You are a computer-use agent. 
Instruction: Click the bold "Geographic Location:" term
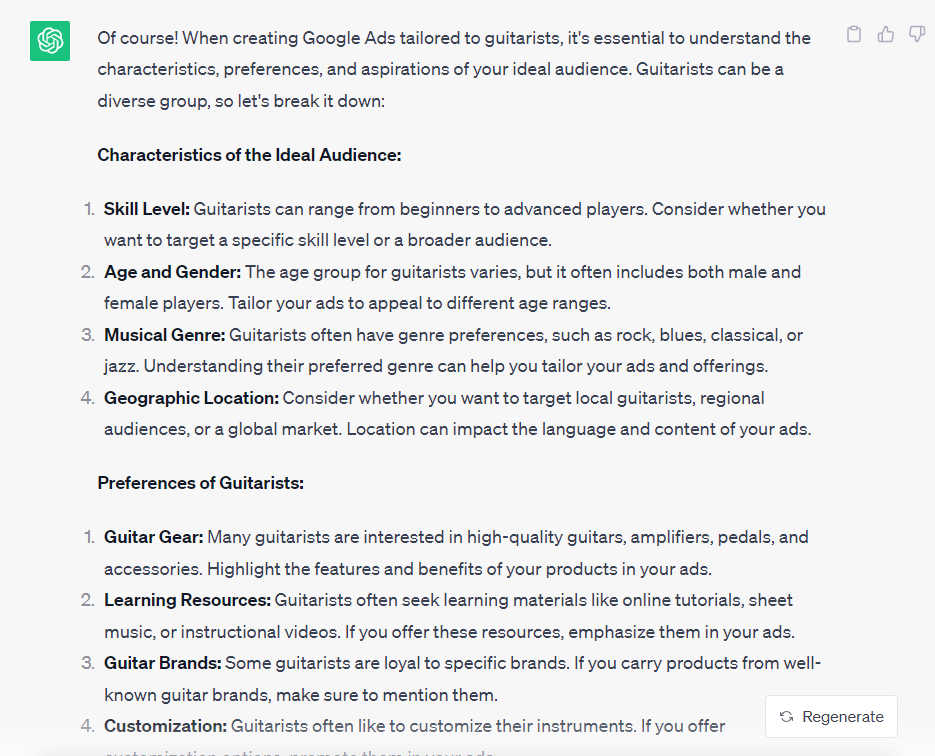coord(191,398)
